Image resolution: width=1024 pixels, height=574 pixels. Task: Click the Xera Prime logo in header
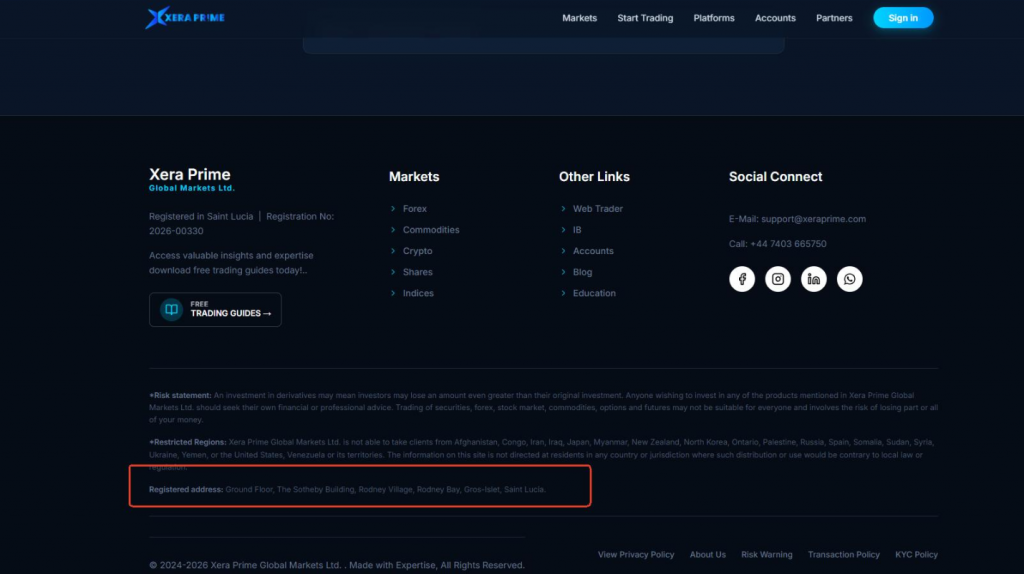pyautogui.click(x=185, y=18)
